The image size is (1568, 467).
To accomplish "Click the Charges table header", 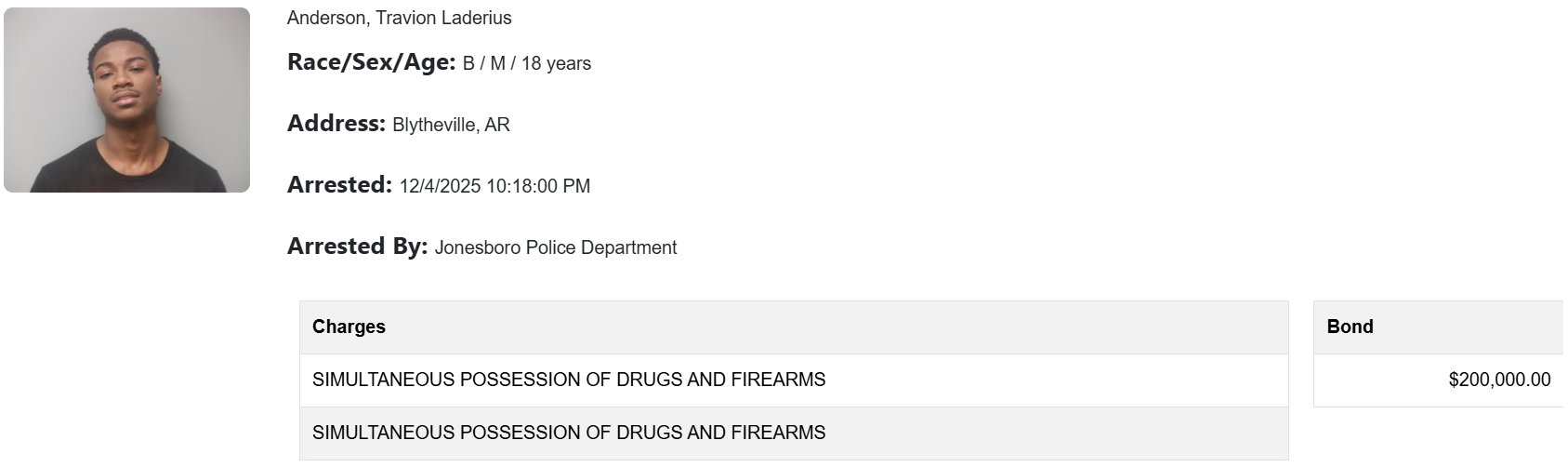I will pyautogui.click(x=349, y=327).
